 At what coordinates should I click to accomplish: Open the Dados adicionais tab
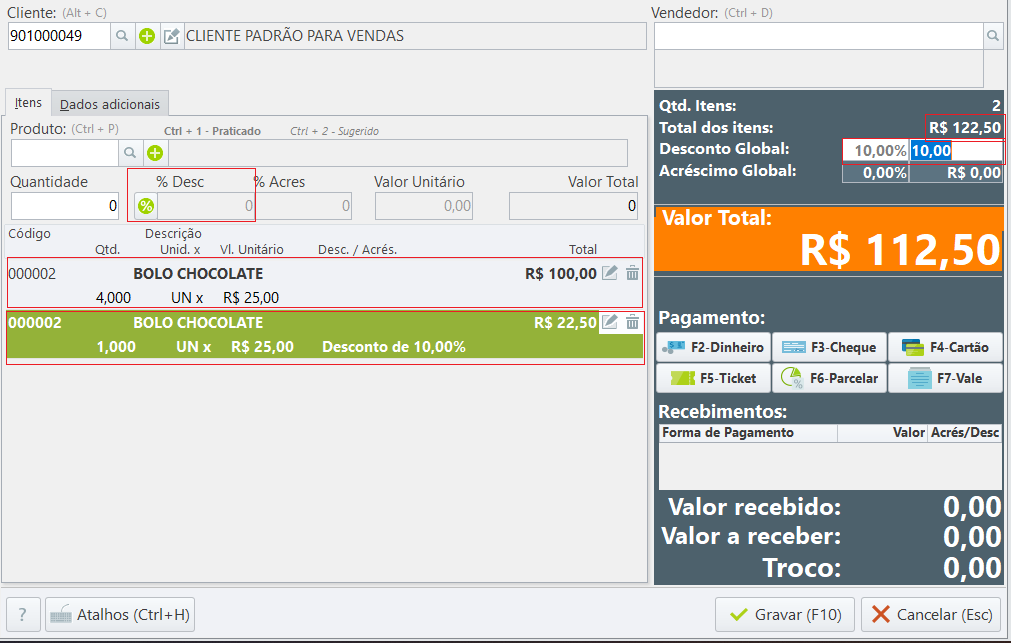tap(110, 104)
